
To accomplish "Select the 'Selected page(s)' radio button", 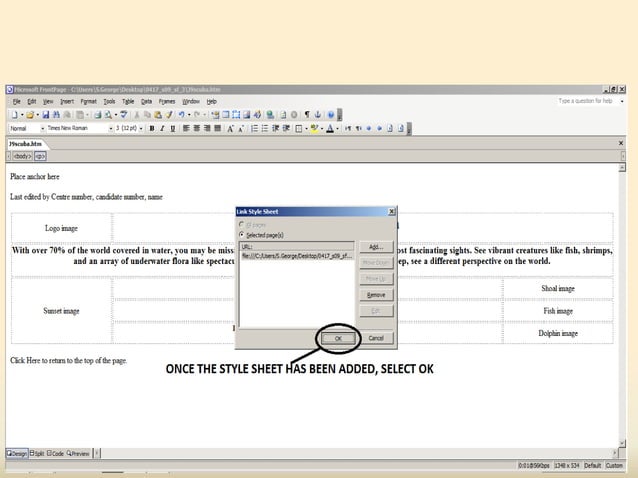I will (242, 234).
